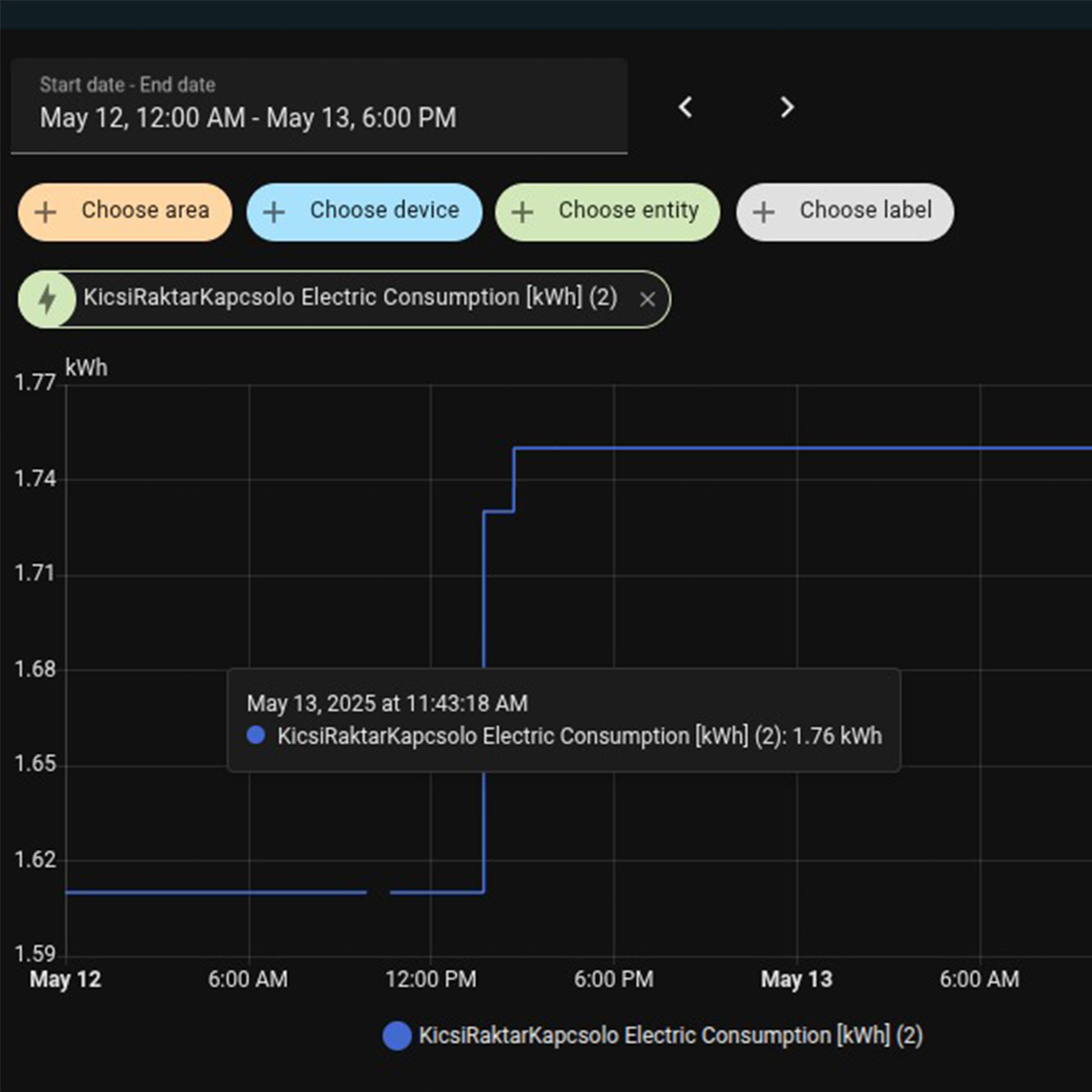Click the tooltip 1.76 kWh value line

pos(564,736)
